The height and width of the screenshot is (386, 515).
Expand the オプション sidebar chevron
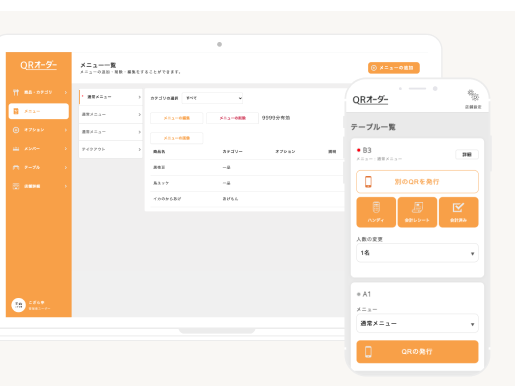coord(66,130)
